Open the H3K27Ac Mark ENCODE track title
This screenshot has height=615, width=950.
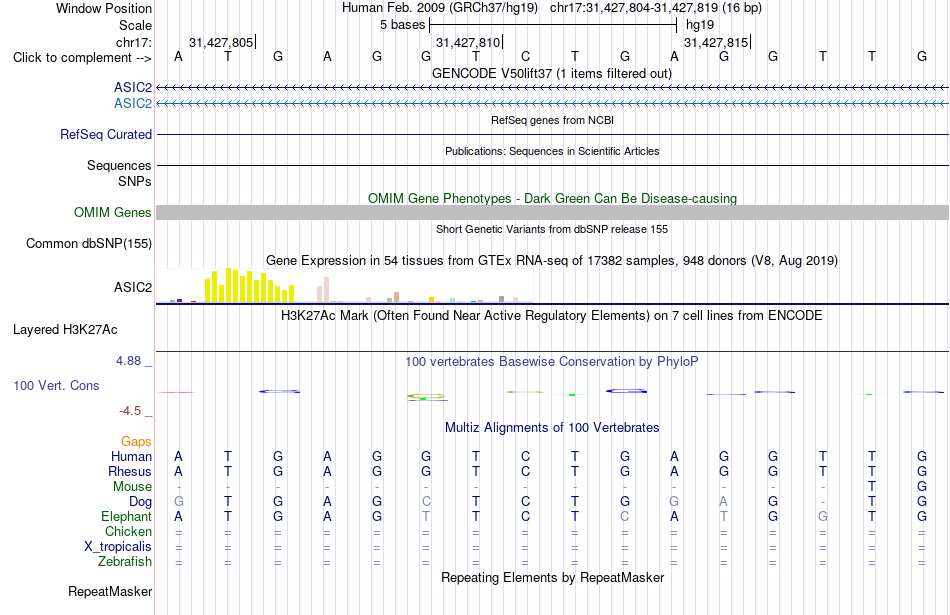coord(551,316)
